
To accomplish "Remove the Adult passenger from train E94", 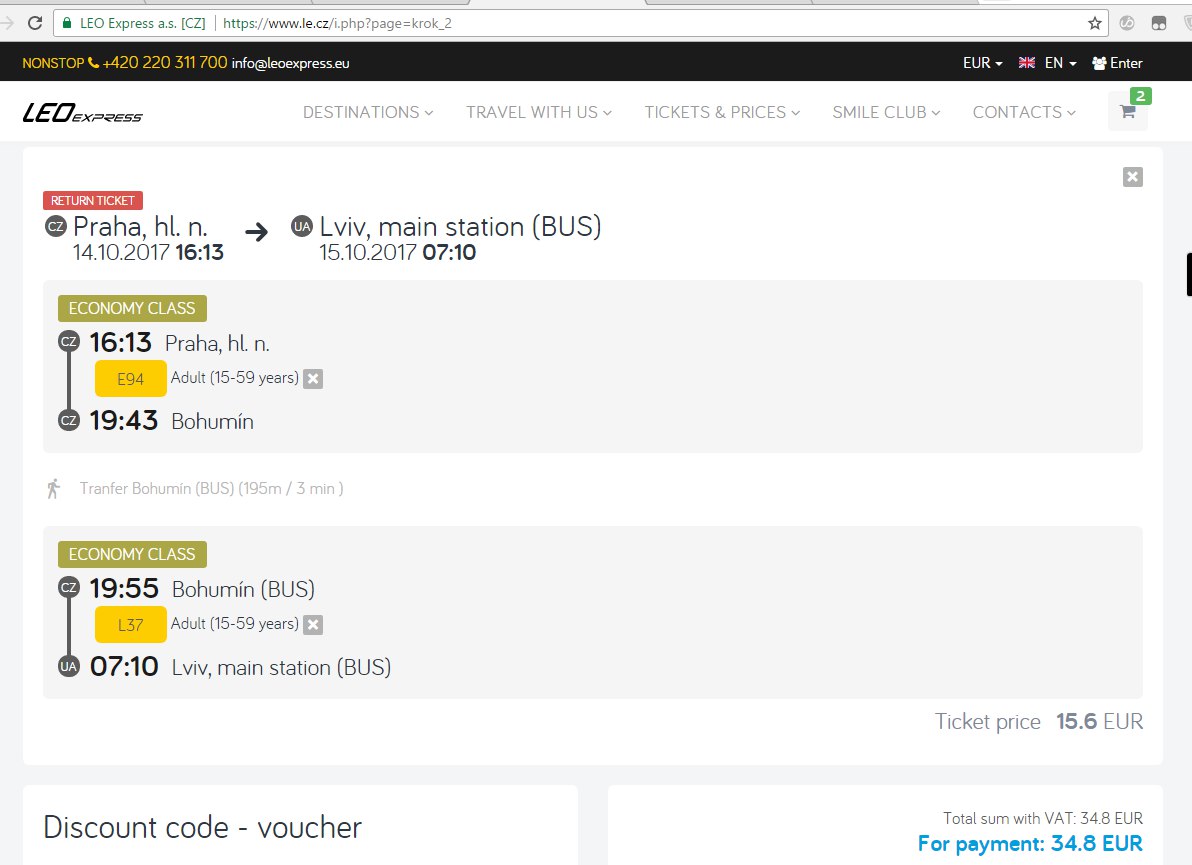I will point(313,379).
